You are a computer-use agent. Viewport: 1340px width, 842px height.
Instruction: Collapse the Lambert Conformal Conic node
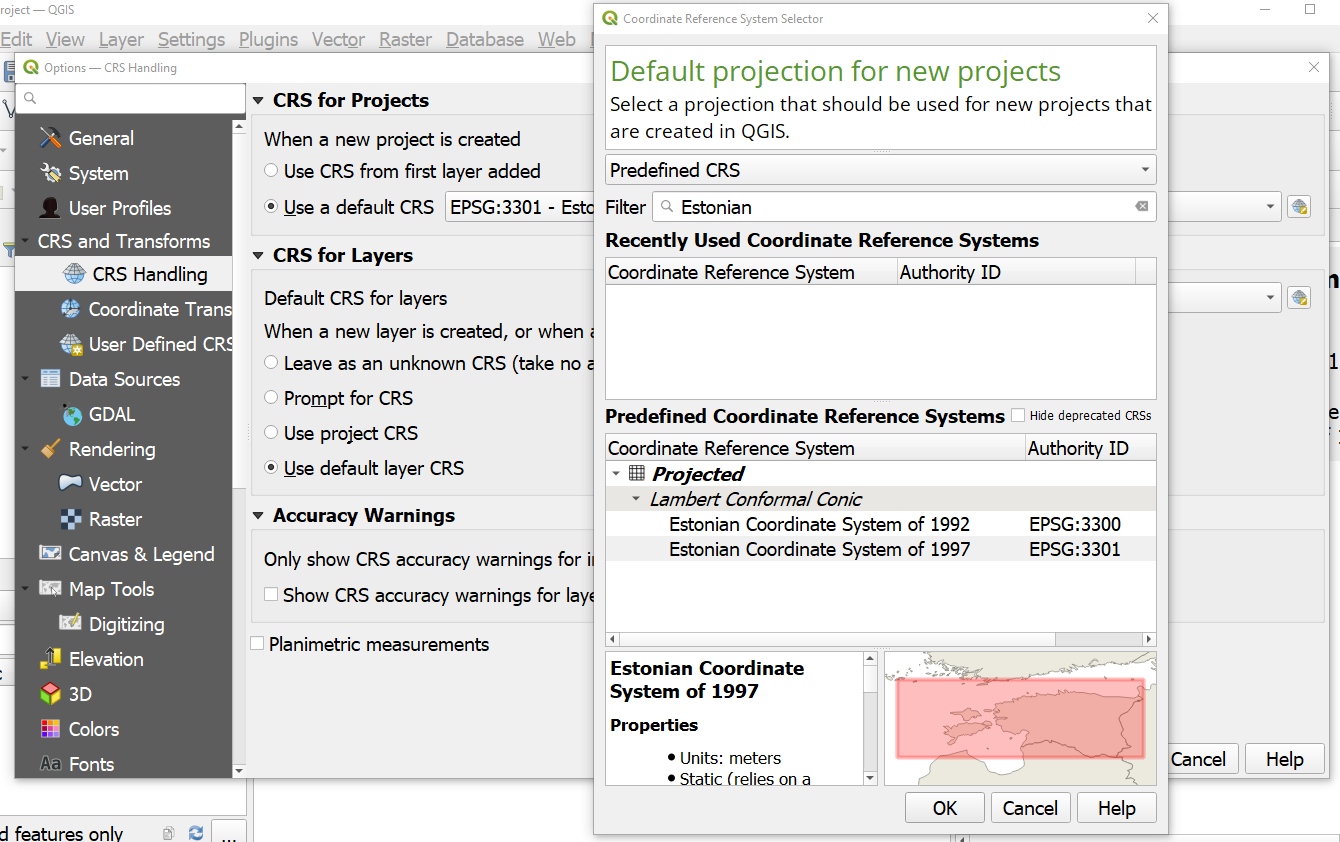point(636,499)
